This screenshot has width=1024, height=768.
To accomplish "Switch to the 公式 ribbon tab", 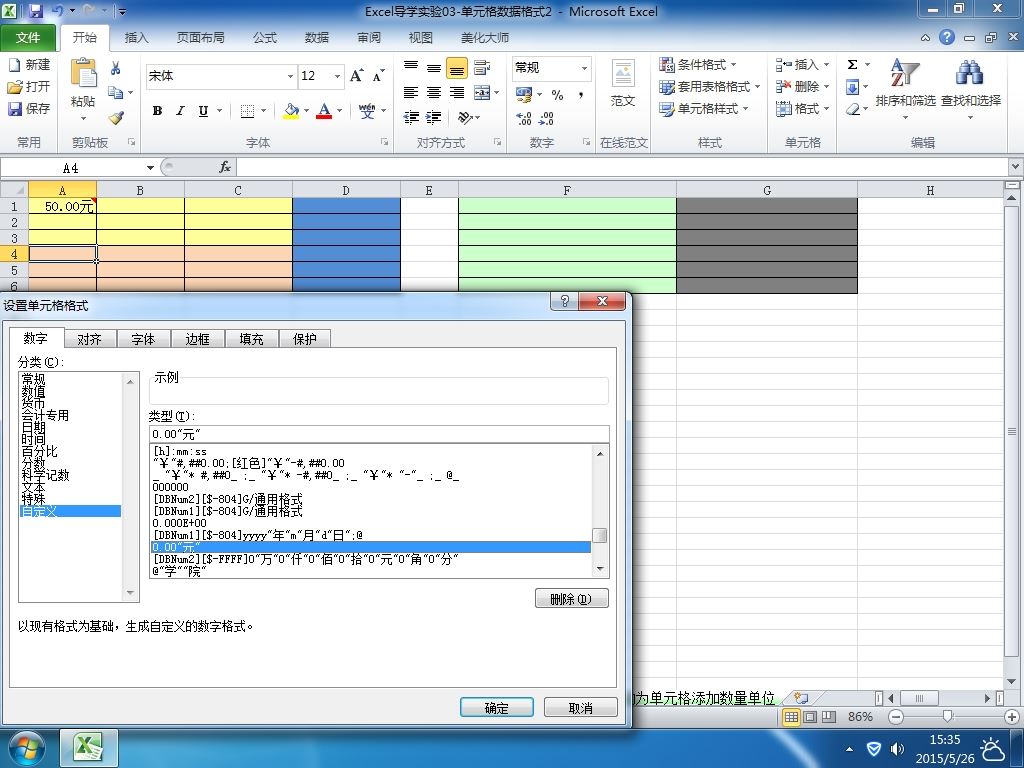I will (x=264, y=38).
